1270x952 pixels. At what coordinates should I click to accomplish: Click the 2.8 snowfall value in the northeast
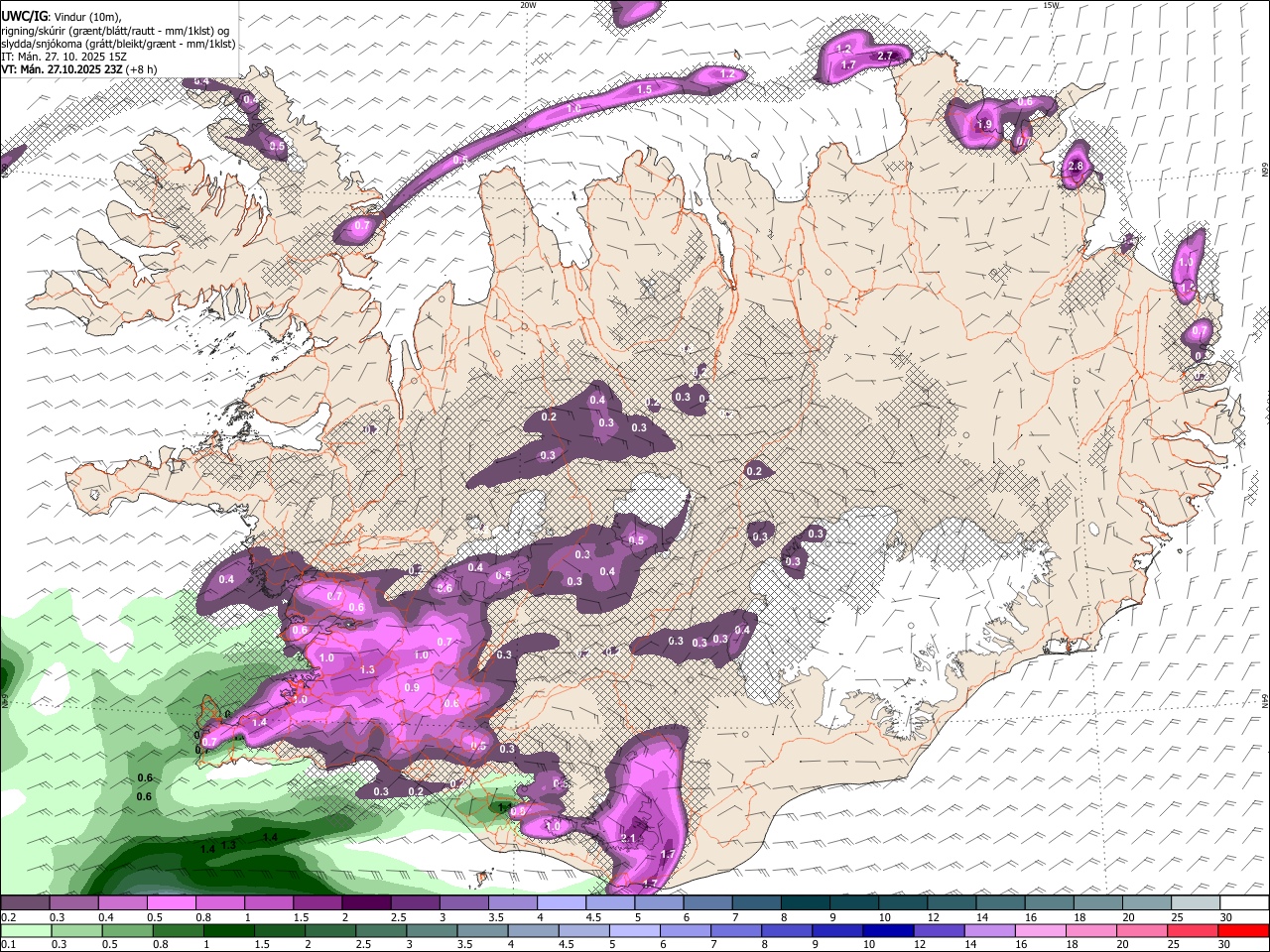pos(1077,166)
